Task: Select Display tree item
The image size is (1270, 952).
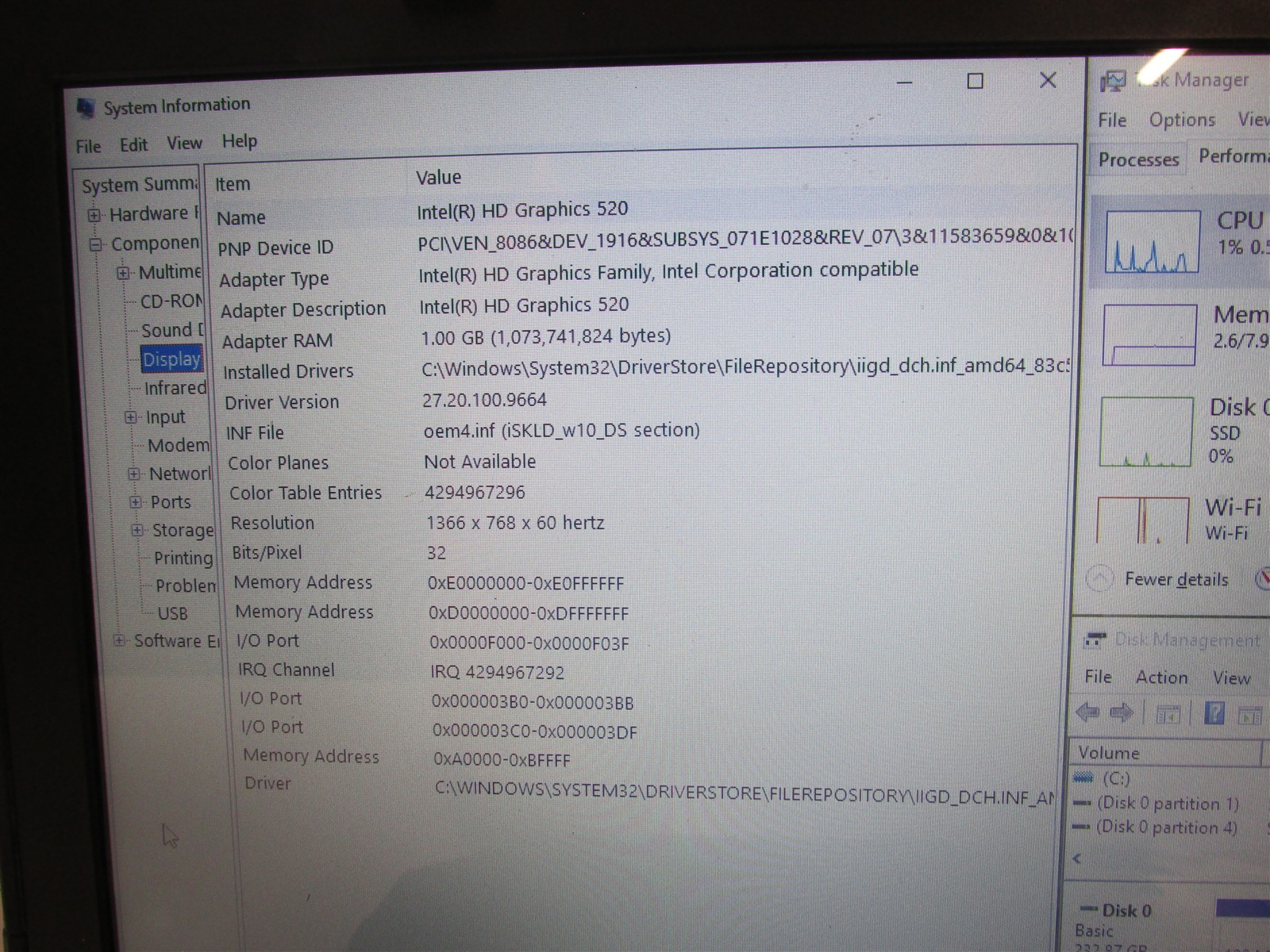Action: [x=171, y=359]
